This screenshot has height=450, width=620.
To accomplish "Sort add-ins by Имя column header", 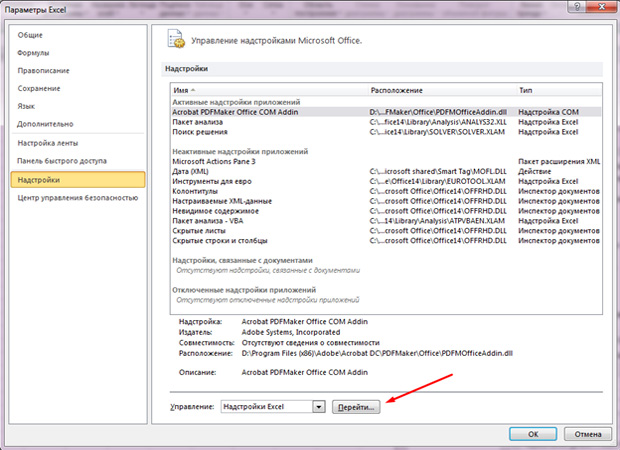I will [269, 90].
